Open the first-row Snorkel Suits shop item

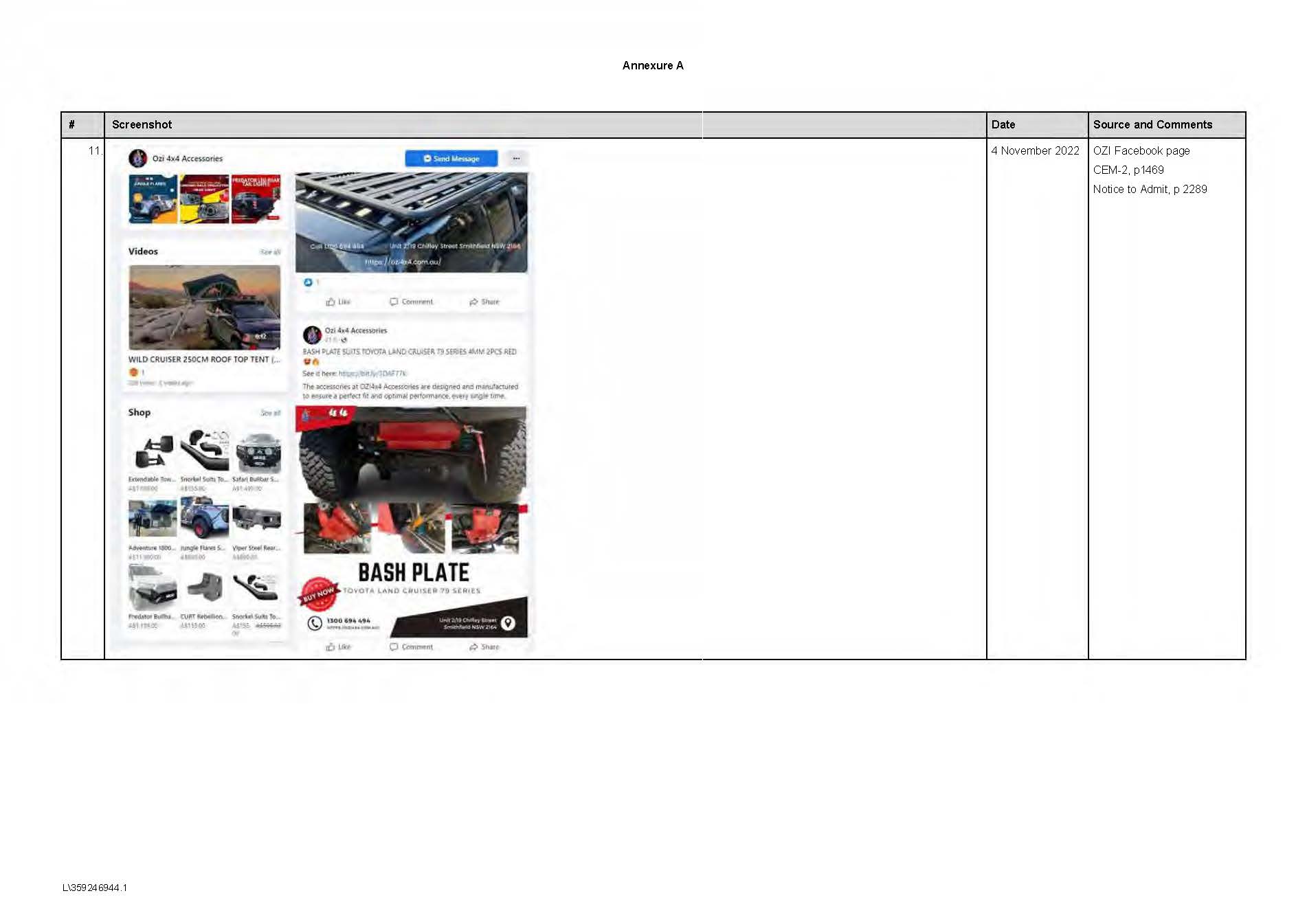click(204, 458)
